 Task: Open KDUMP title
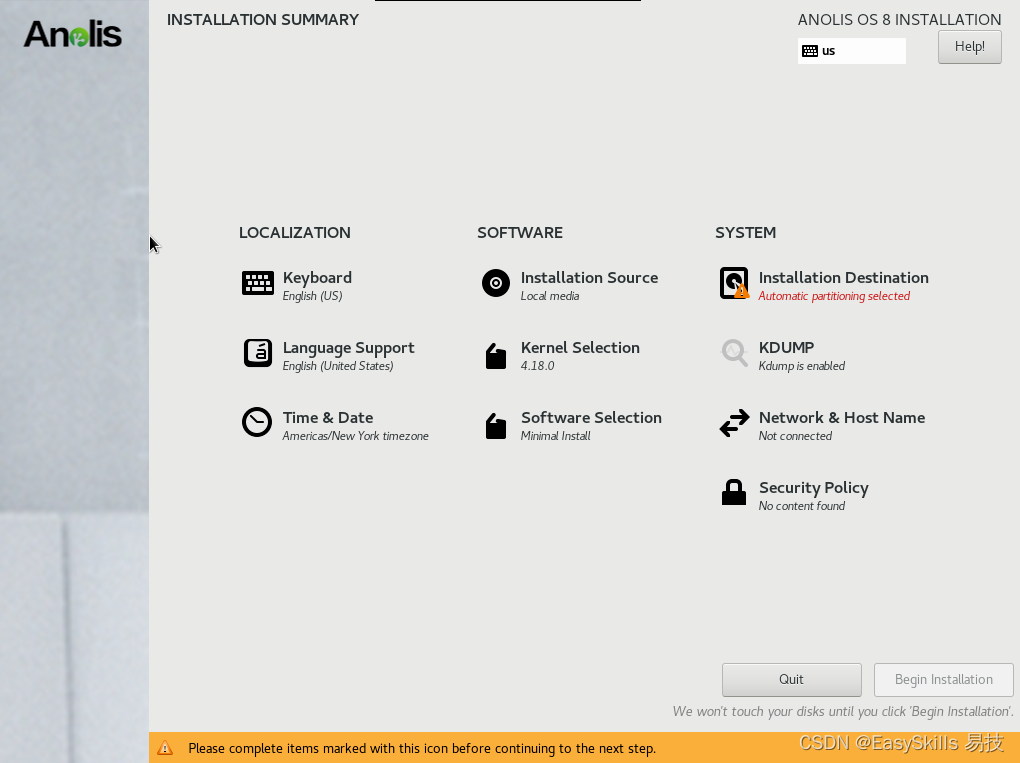pos(786,347)
